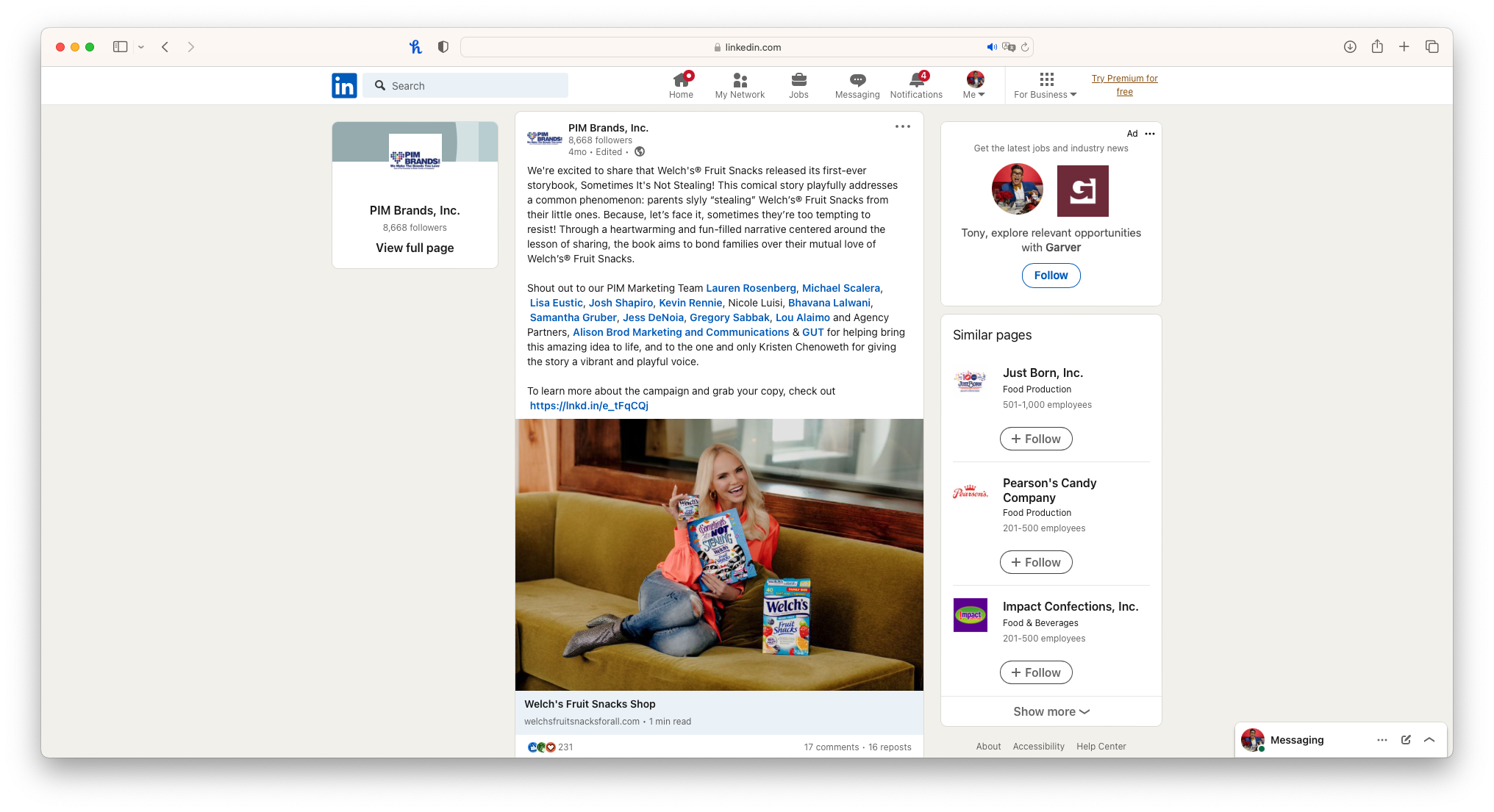Show Safari downloads
Image resolution: width=1494 pixels, height=812 pixels.
pos(1350,47)
